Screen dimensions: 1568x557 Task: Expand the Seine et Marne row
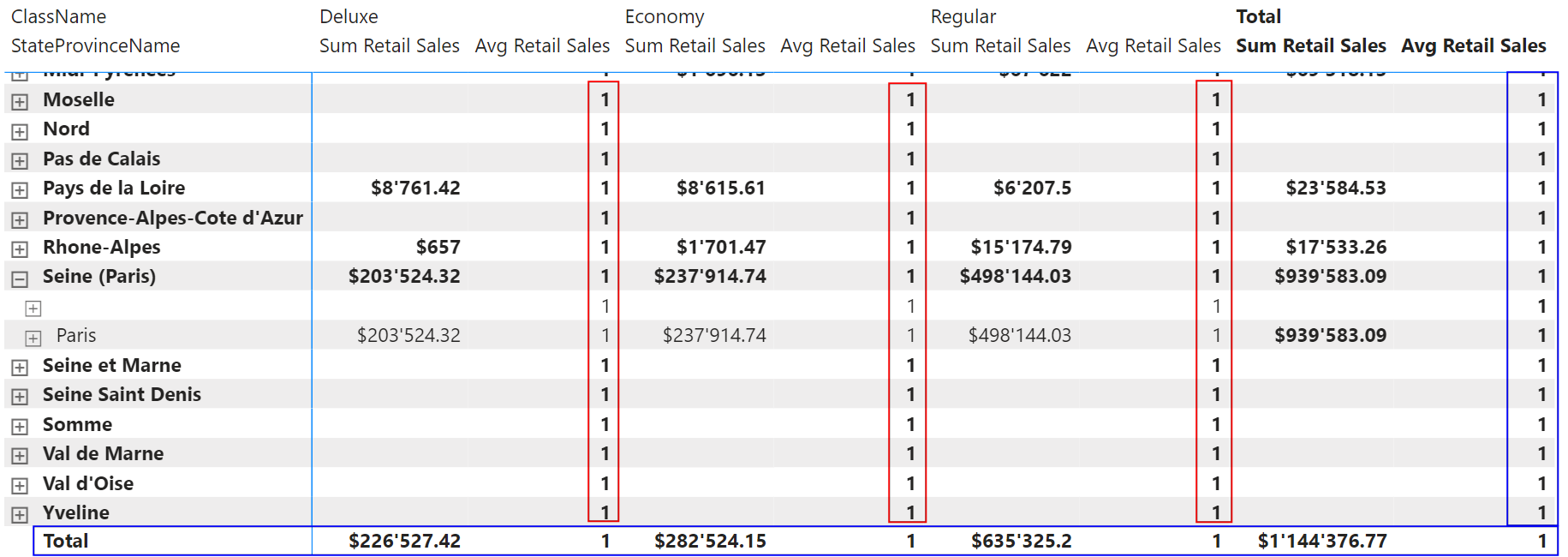click(x=20, y=368)
